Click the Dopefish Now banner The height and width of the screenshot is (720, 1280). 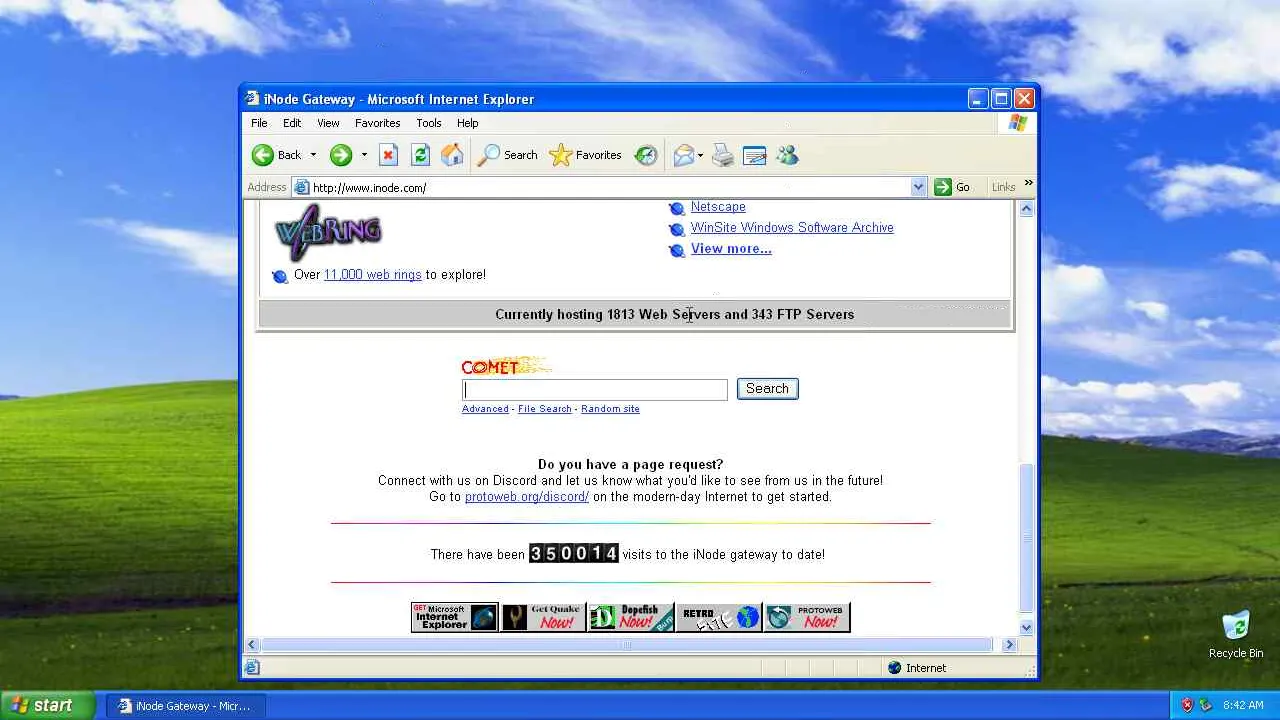(x=631, y=617)
